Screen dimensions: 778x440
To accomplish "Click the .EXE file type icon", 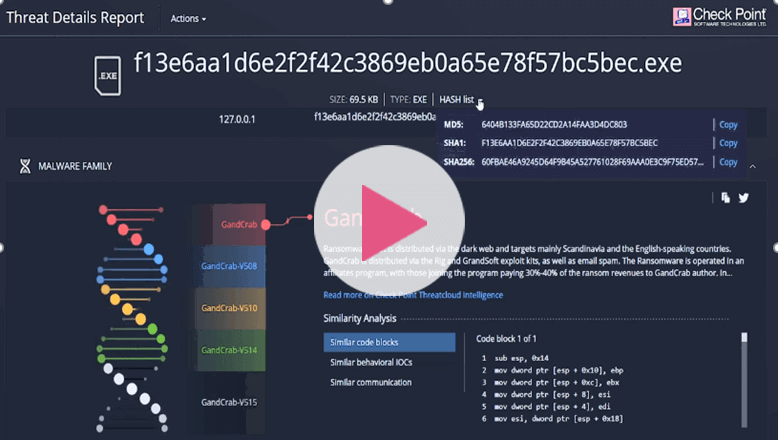I will [x=108, y=75].
